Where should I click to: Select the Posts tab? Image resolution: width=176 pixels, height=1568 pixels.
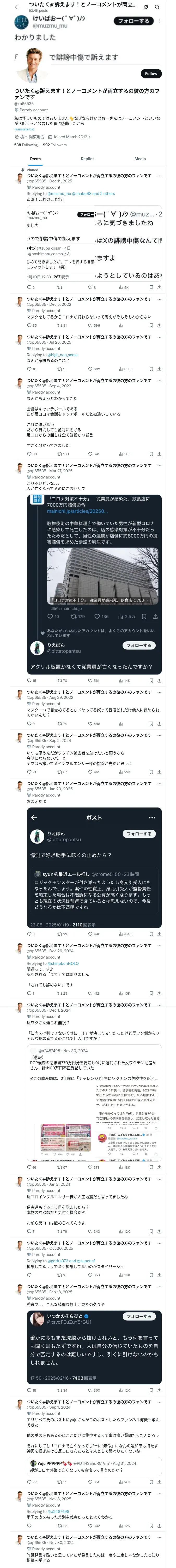(x=35, y=159)
